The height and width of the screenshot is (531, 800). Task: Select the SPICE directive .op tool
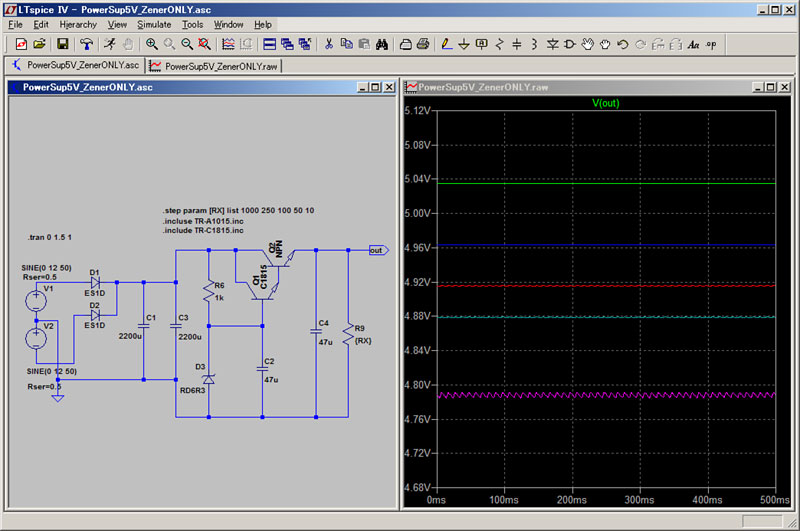(x=711, y=44)
